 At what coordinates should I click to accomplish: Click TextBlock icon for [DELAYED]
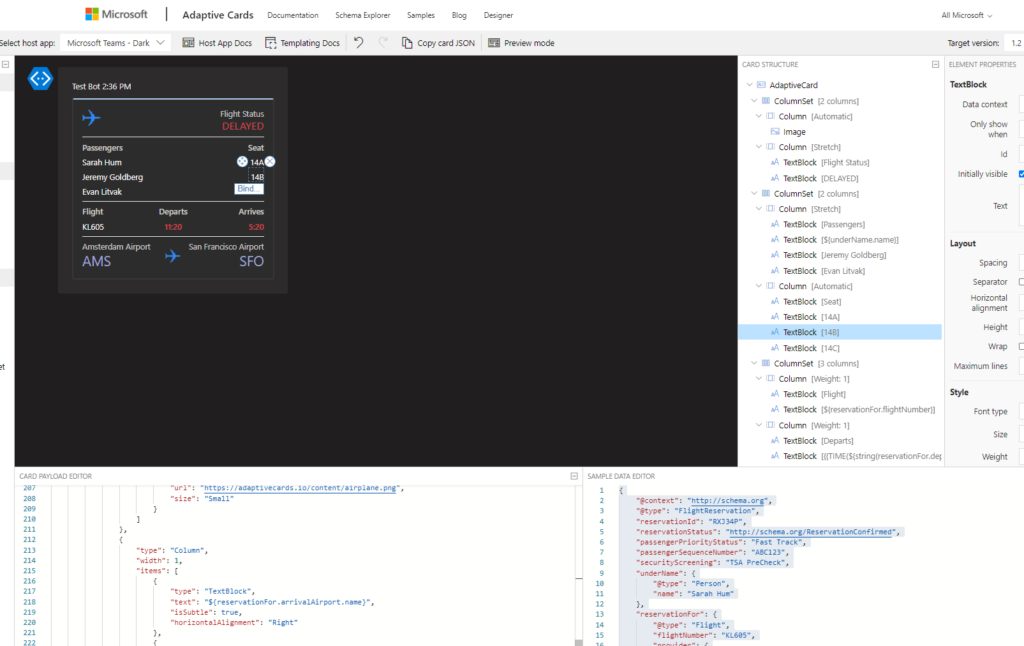(x=775, y=178)
